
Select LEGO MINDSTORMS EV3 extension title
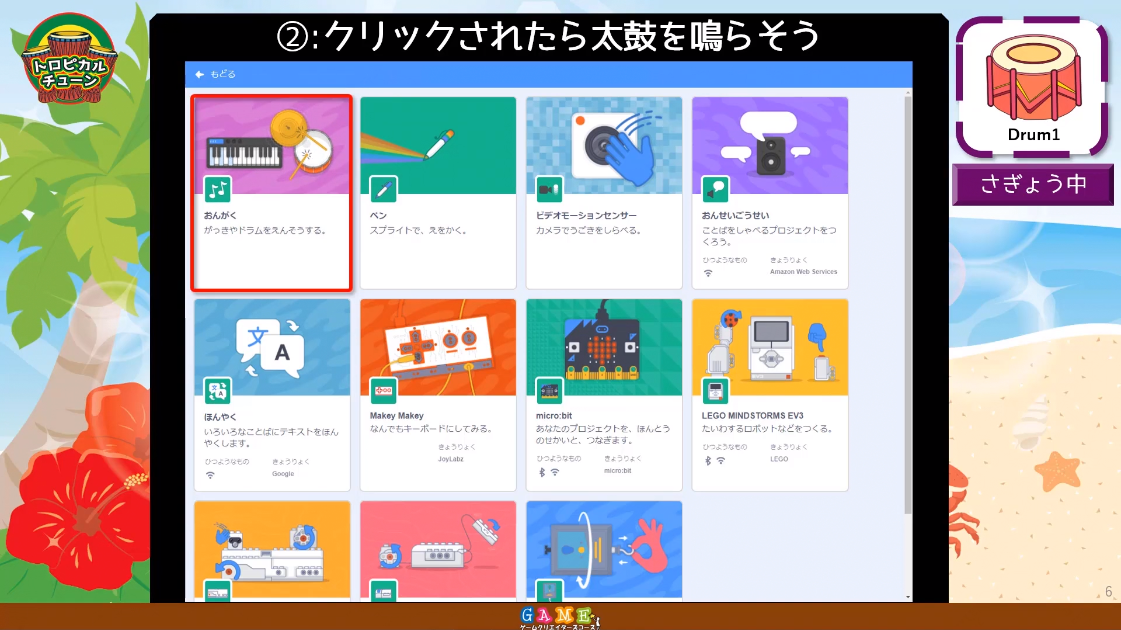tap(753, 415)
